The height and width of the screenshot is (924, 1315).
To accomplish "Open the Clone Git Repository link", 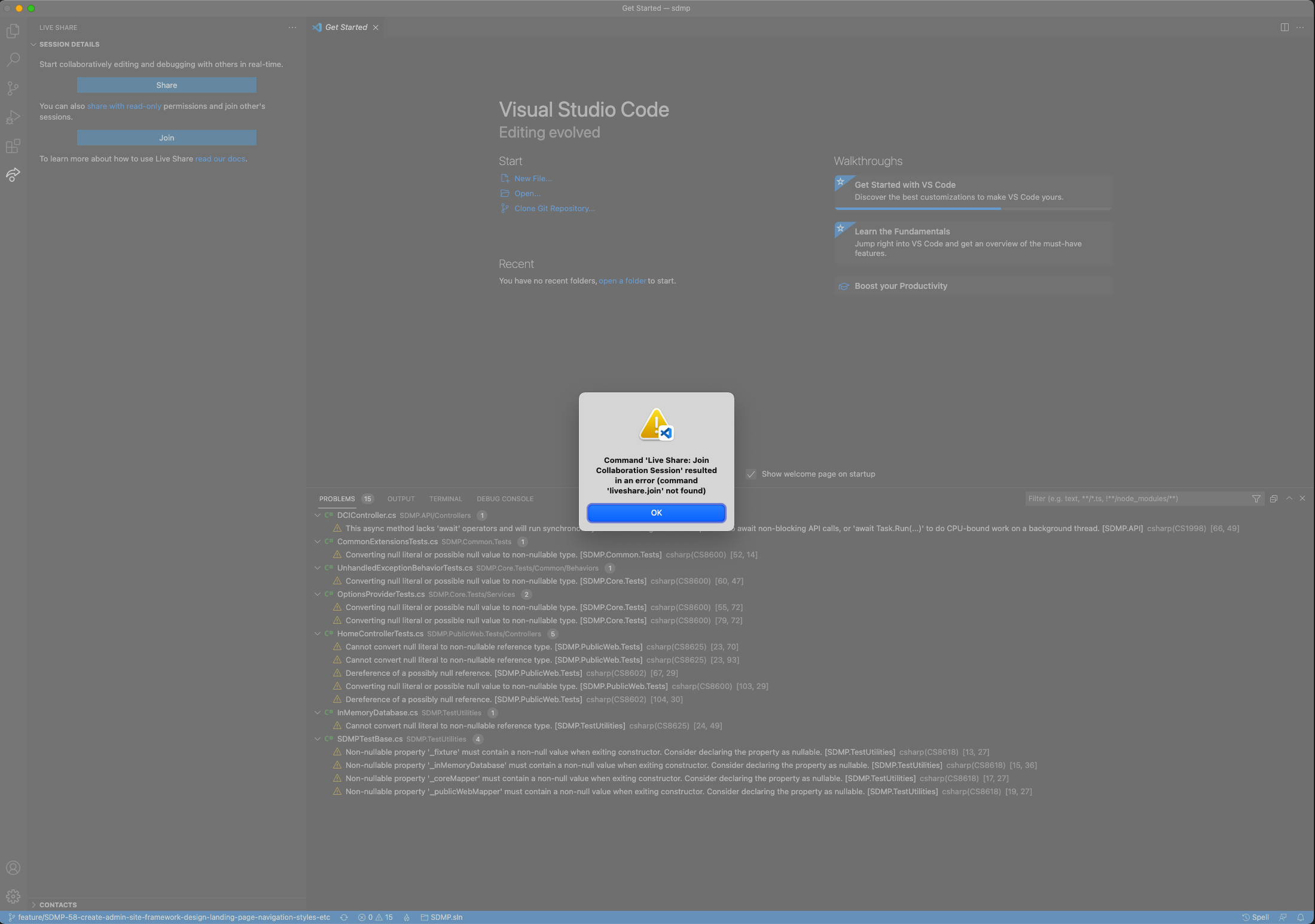I will [x=553, y=208].
